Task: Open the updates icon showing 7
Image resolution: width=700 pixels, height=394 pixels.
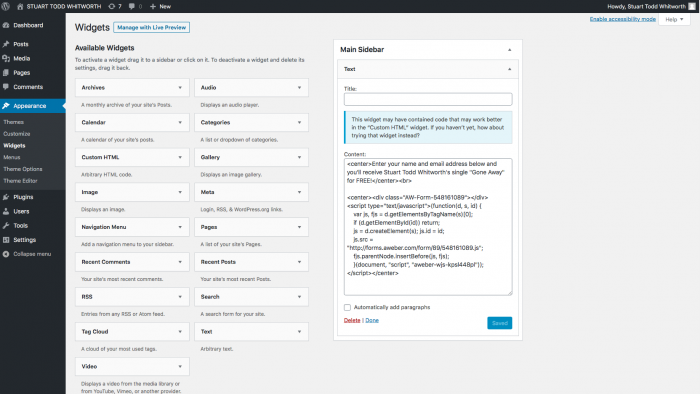Action: 111,6
